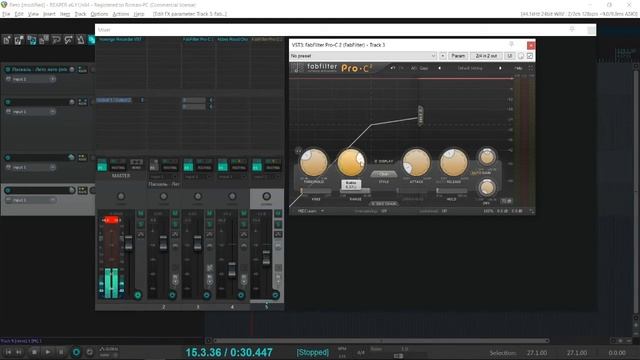Click the Open project toolbar icon
The width and height of the screenshot is (640, 360).
point(19,40)
